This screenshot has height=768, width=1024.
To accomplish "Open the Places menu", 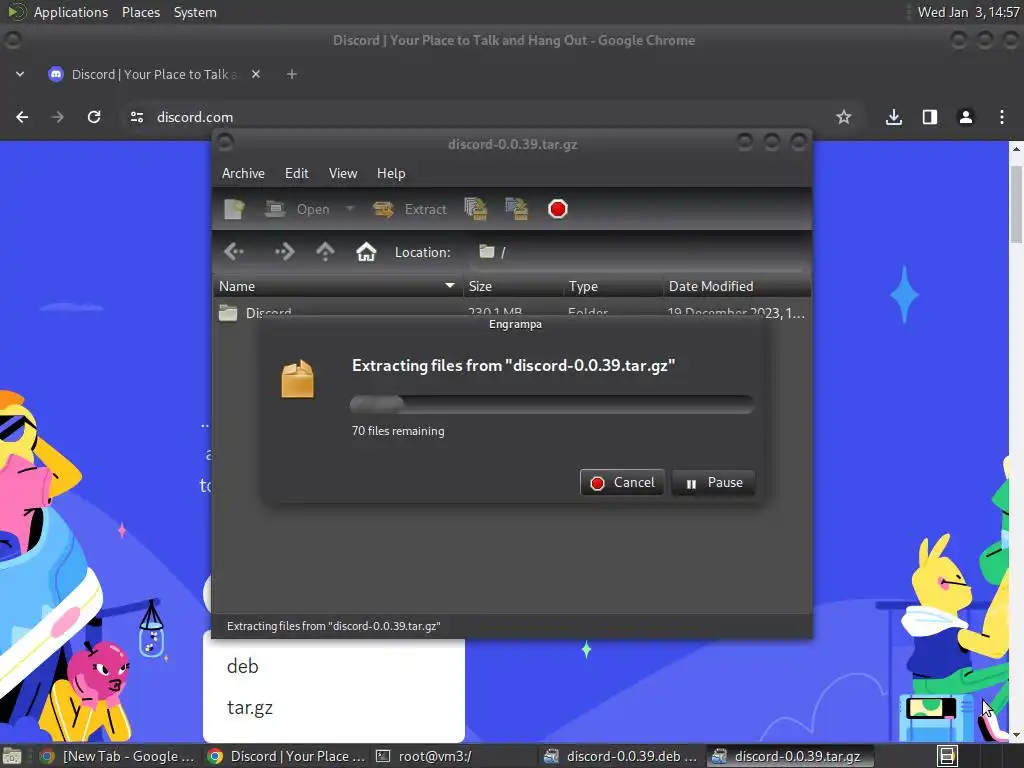I will [x=140, y=12].
